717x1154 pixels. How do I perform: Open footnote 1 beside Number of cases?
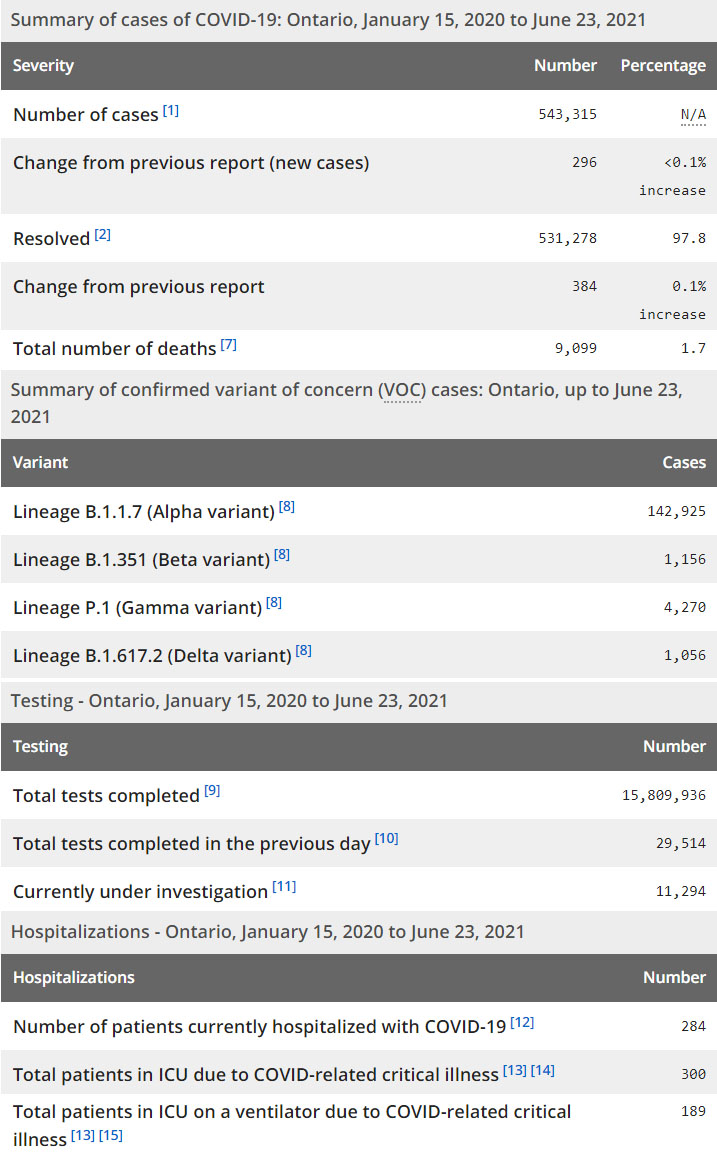[x=171, y=111]
